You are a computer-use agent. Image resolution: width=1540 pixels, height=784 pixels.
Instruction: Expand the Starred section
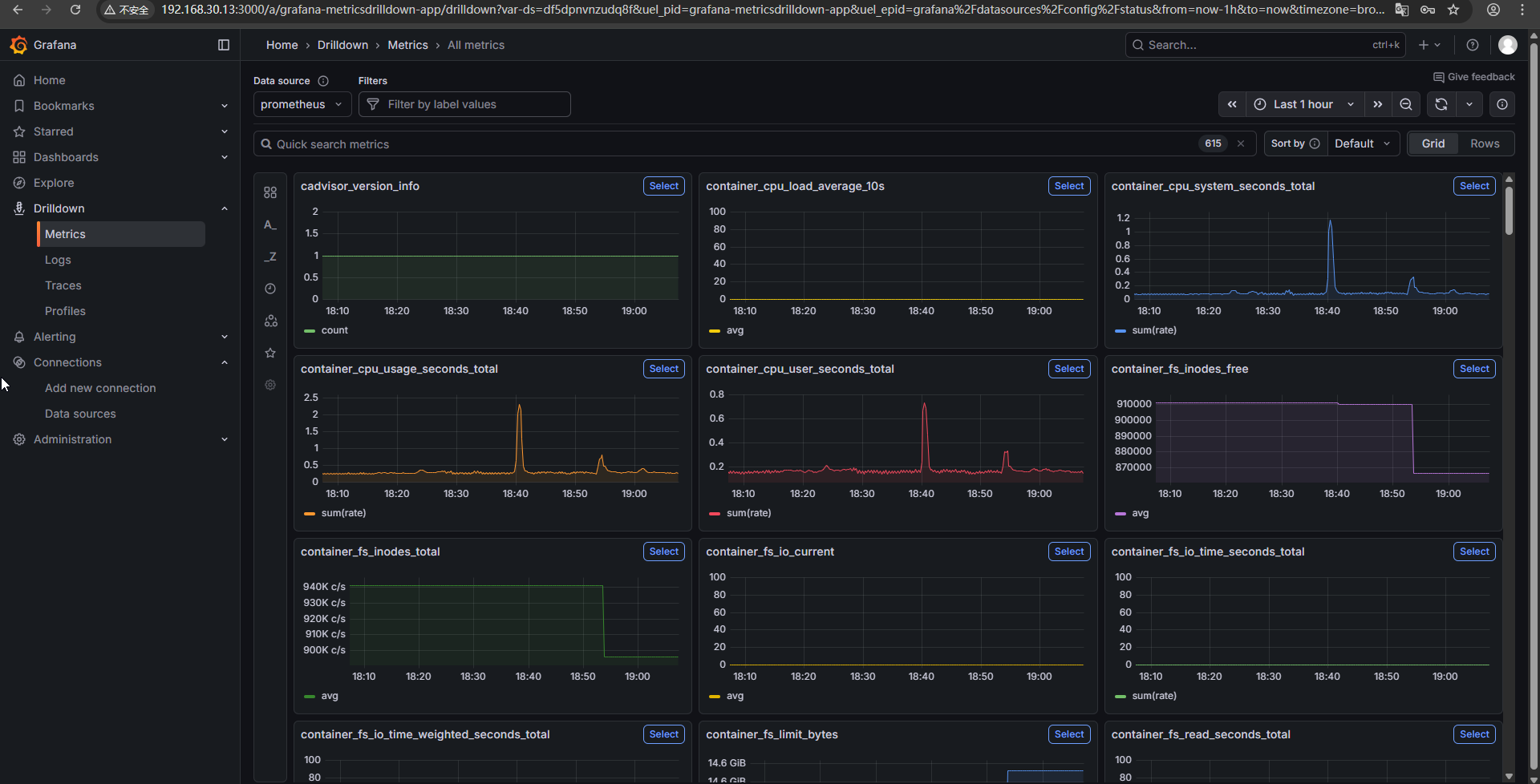[x=225, y=131]
